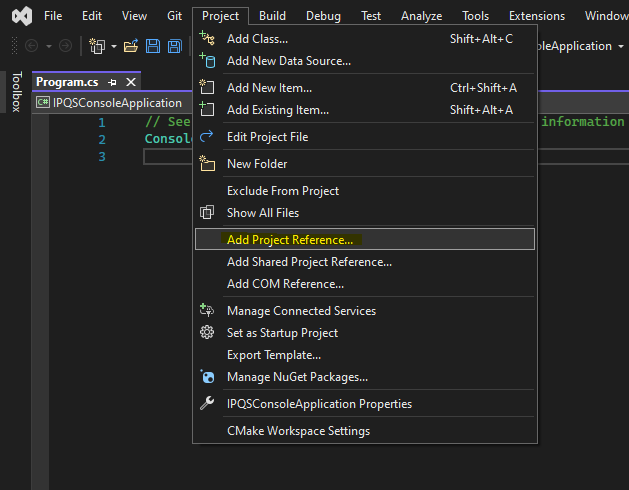Open the View menu
The height and width of the screenshot is (490, 629).
(134, 16)
